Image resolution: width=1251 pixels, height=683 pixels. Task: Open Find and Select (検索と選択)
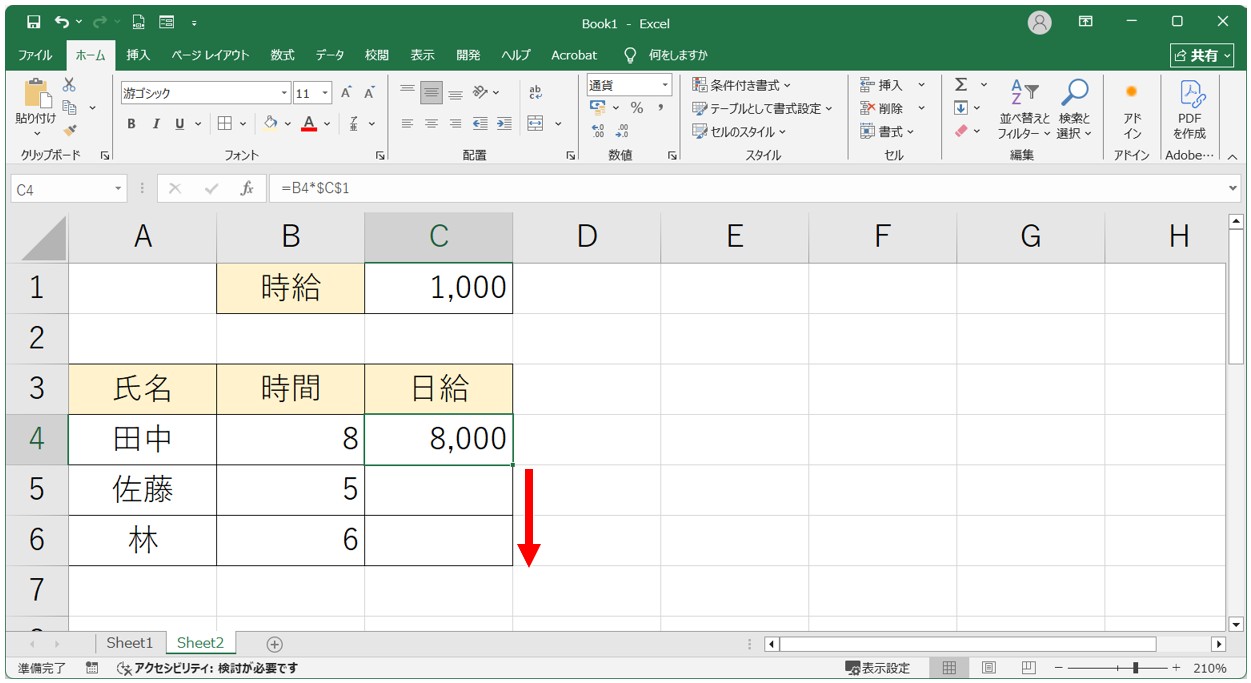1074,110
